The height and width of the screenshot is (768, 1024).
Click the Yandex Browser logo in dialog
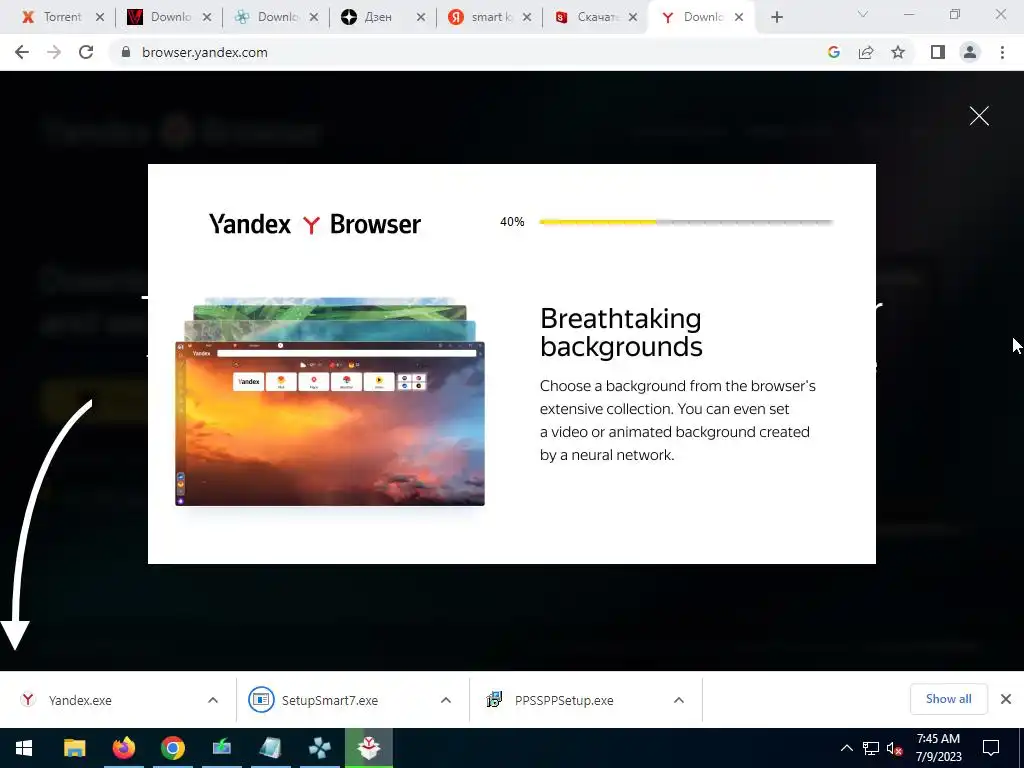[x=315, y=224]
